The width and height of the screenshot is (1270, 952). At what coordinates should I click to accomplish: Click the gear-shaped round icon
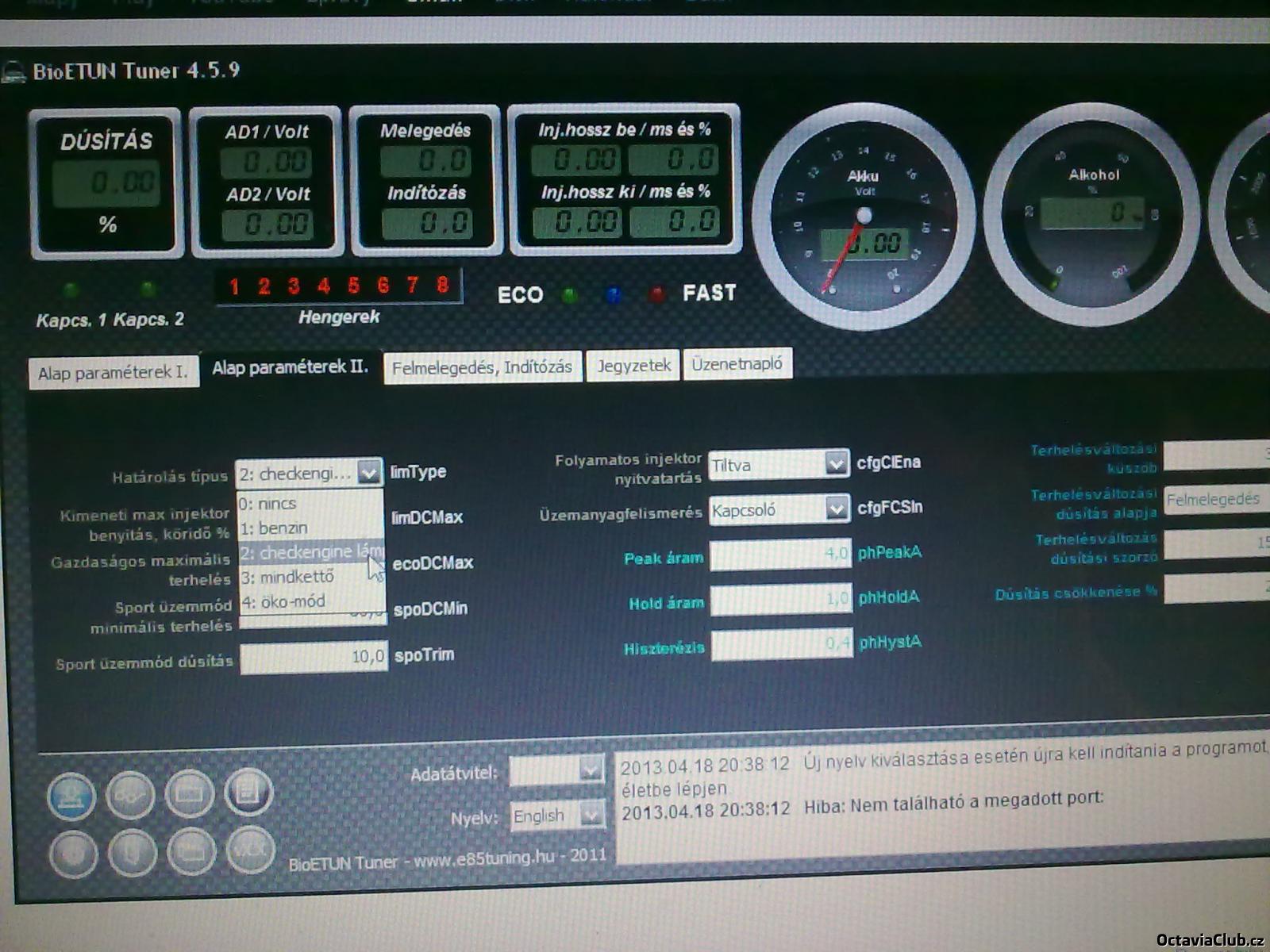point(73,854)
